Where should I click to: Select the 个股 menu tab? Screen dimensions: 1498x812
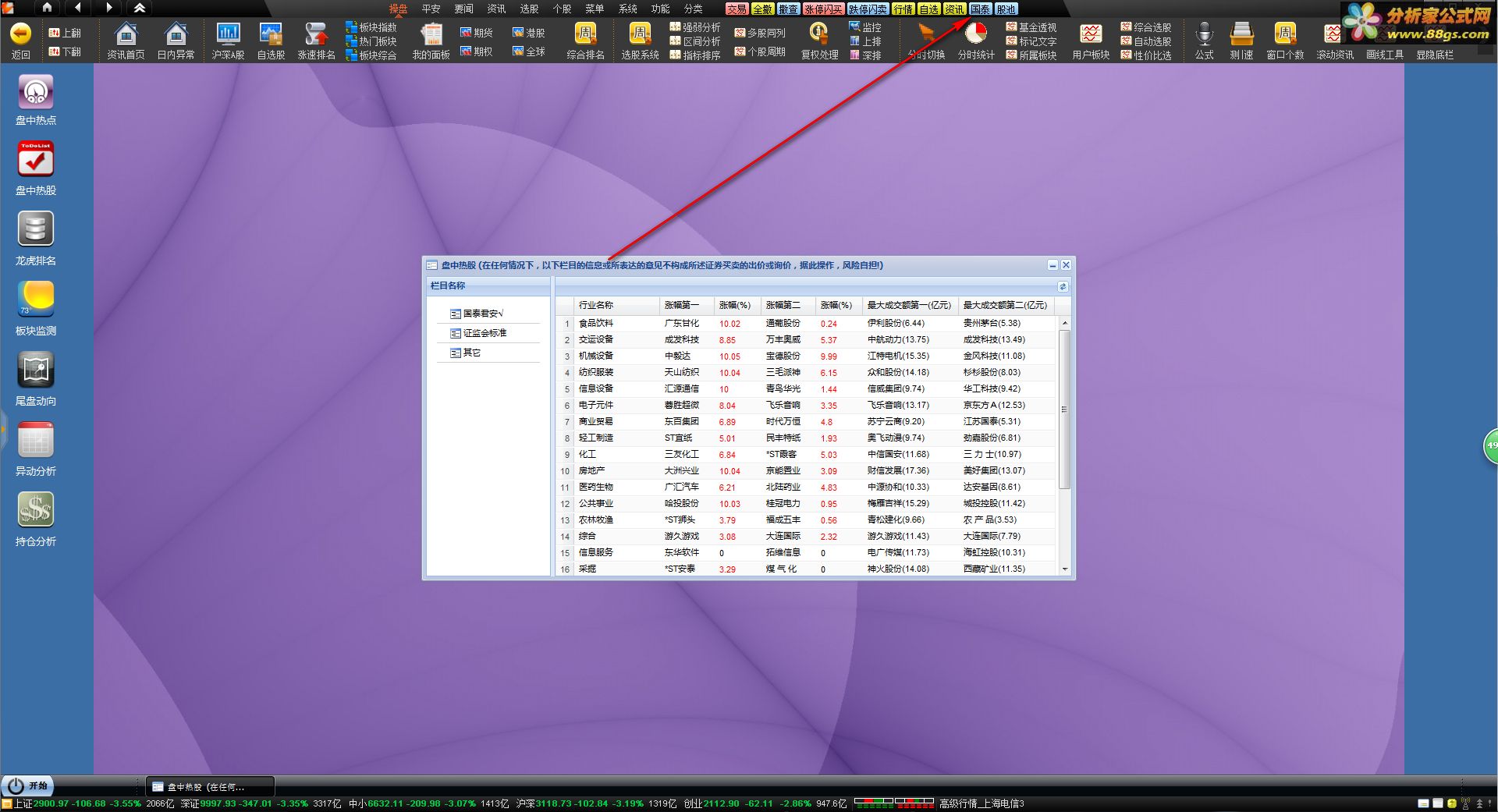point(562,9)
